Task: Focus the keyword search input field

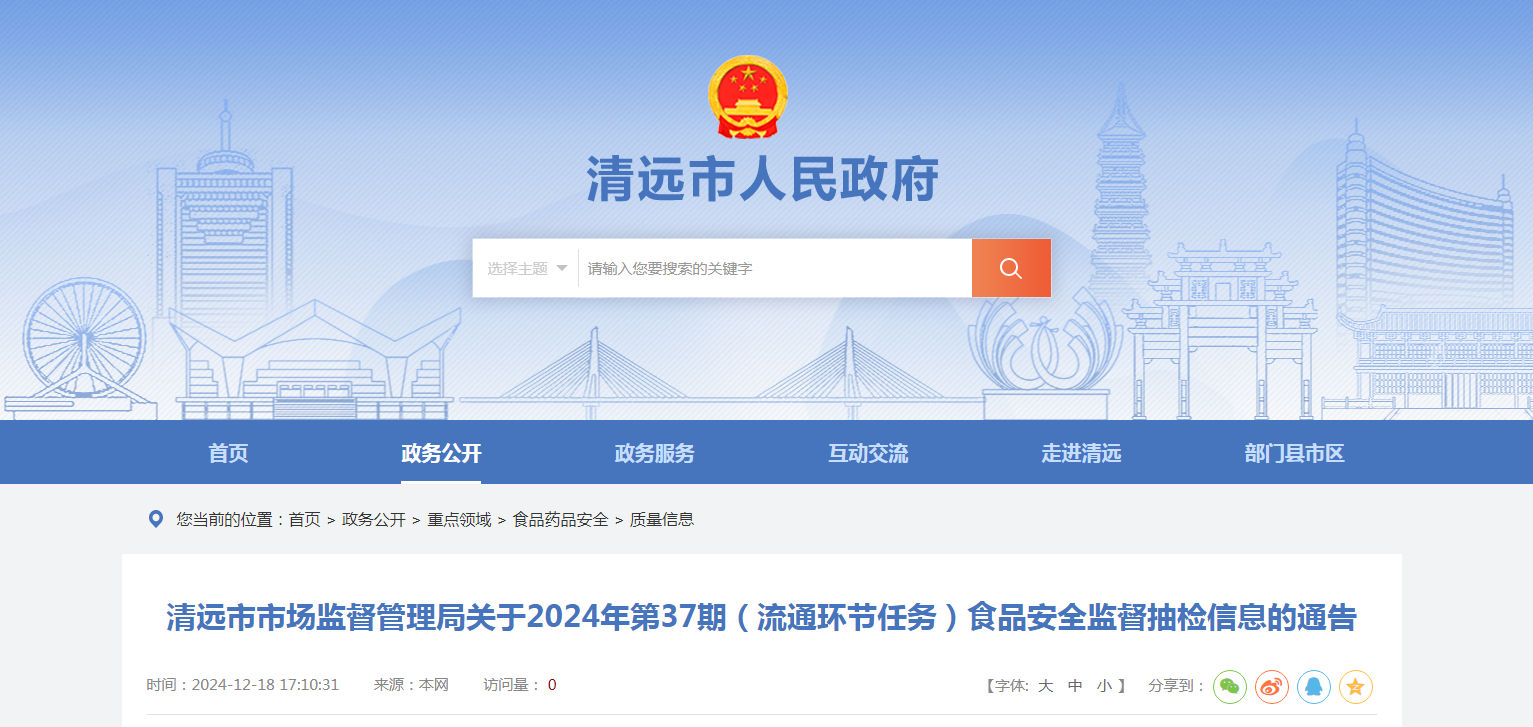Action: [775, 268]
